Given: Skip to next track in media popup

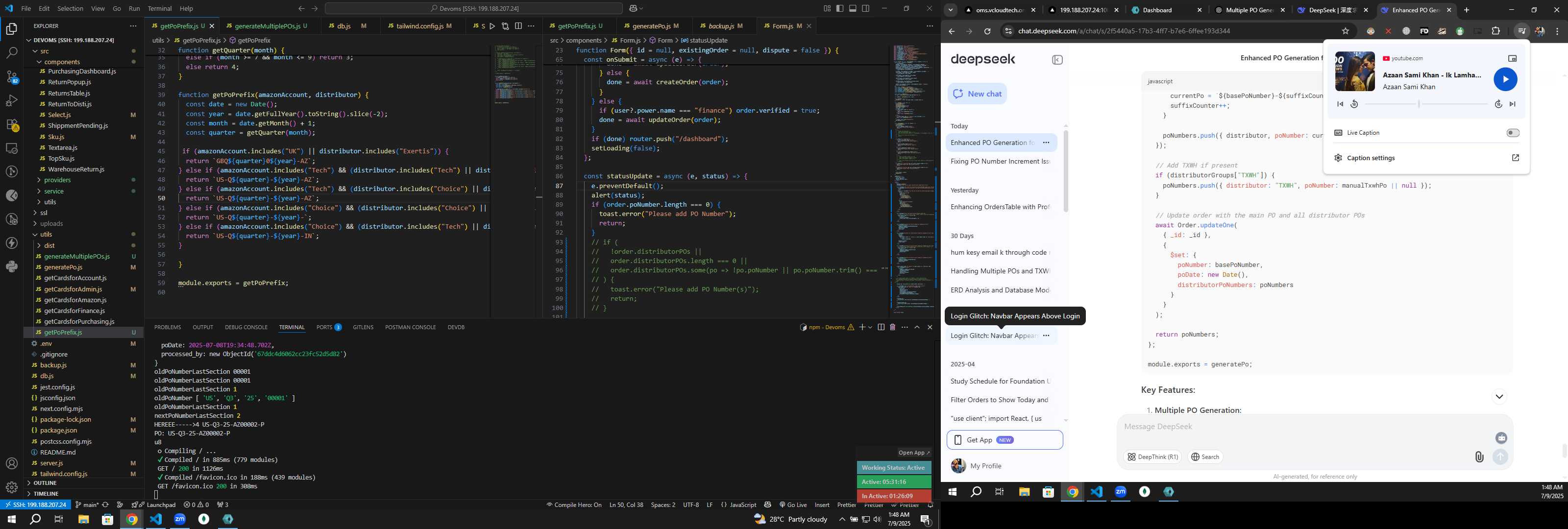Looking at the screenshot, I should pos(1512,104).
